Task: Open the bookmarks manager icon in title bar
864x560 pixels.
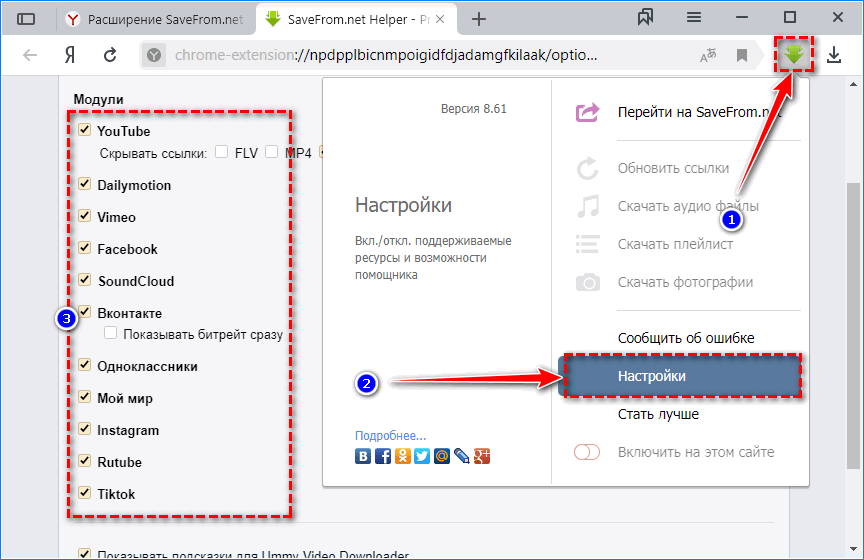Action: pyautogui.click(x=645, y=18)
